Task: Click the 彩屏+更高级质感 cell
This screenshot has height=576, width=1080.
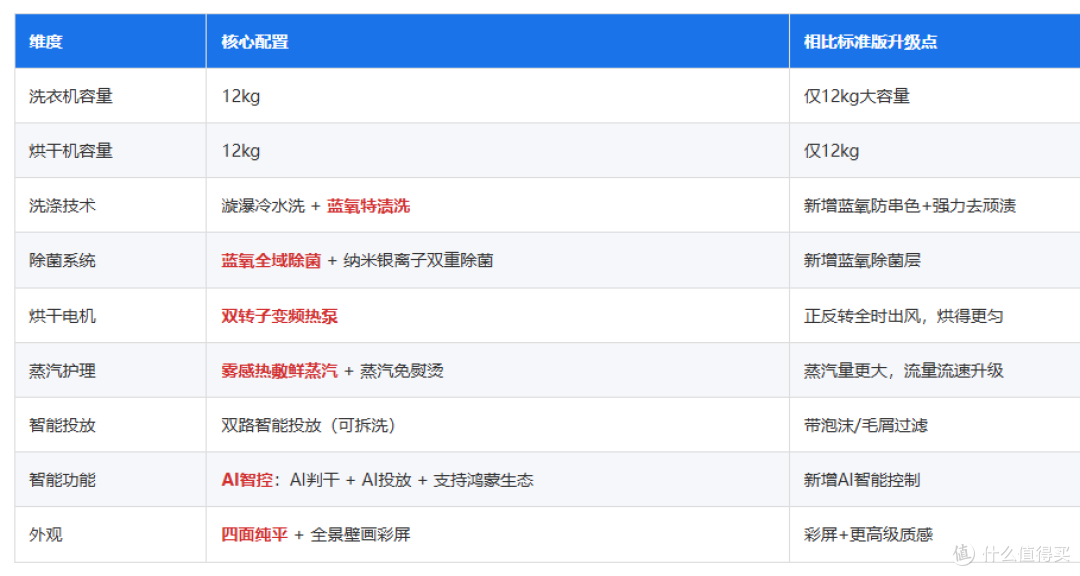Action: [x=935, y=534]
